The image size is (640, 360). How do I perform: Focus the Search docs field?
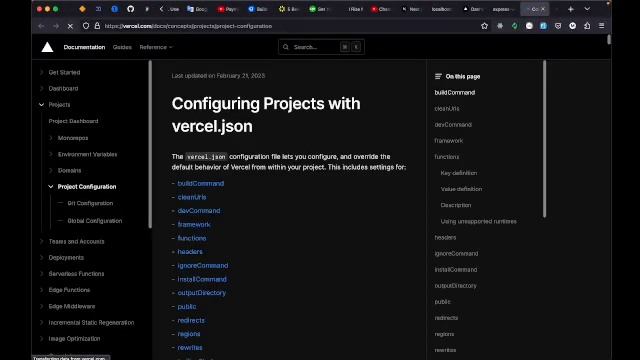[321, 47]
